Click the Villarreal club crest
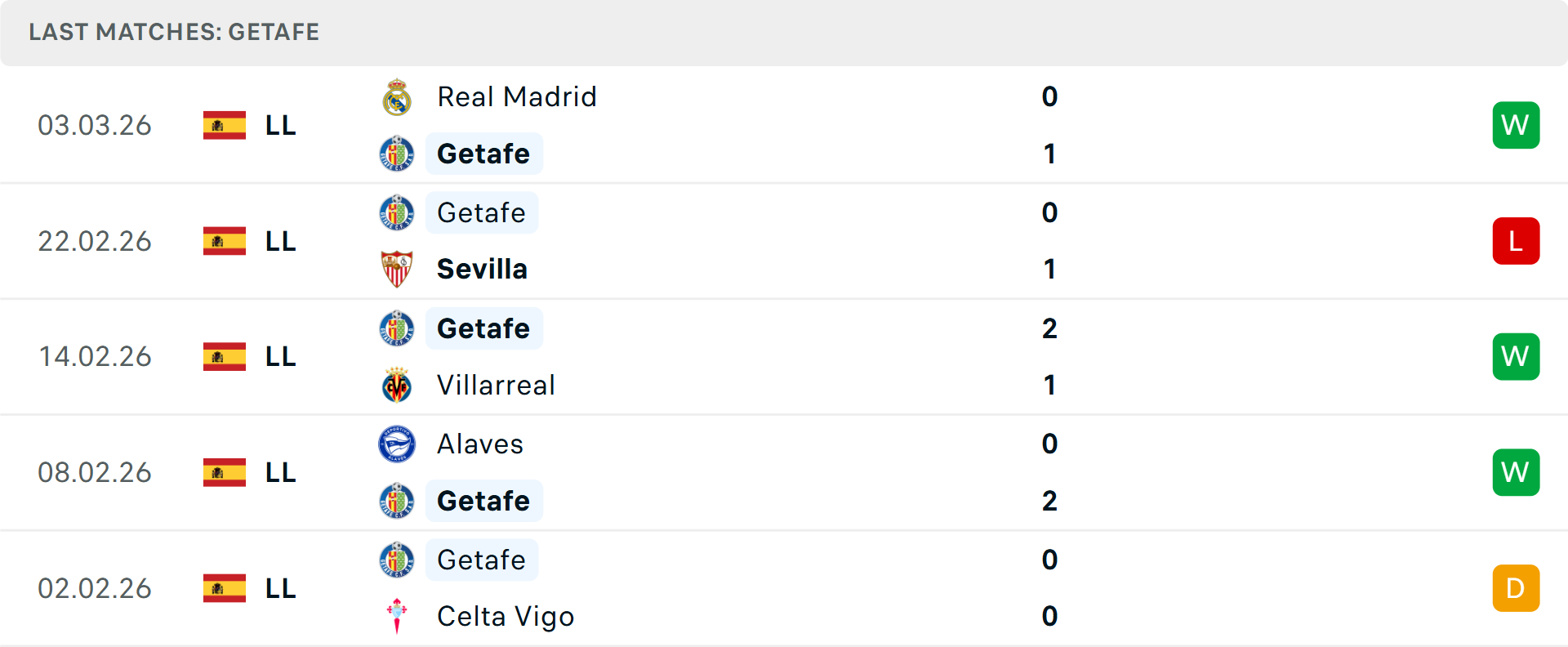This screenshot has width=1568, height=647. [x=397, y=385]
